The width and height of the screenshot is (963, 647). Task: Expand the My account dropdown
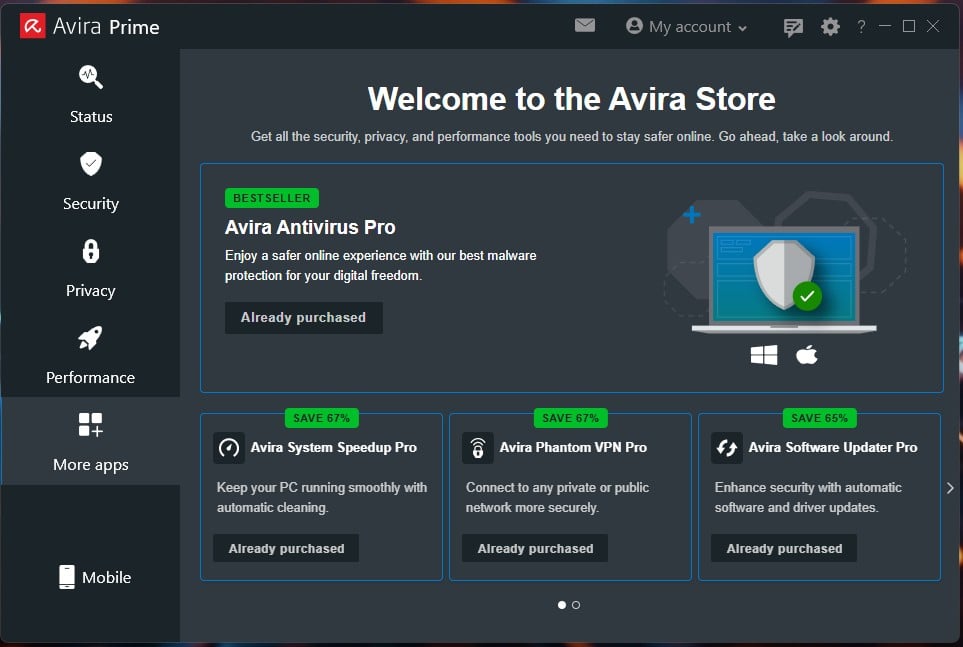tap(686, 26)
